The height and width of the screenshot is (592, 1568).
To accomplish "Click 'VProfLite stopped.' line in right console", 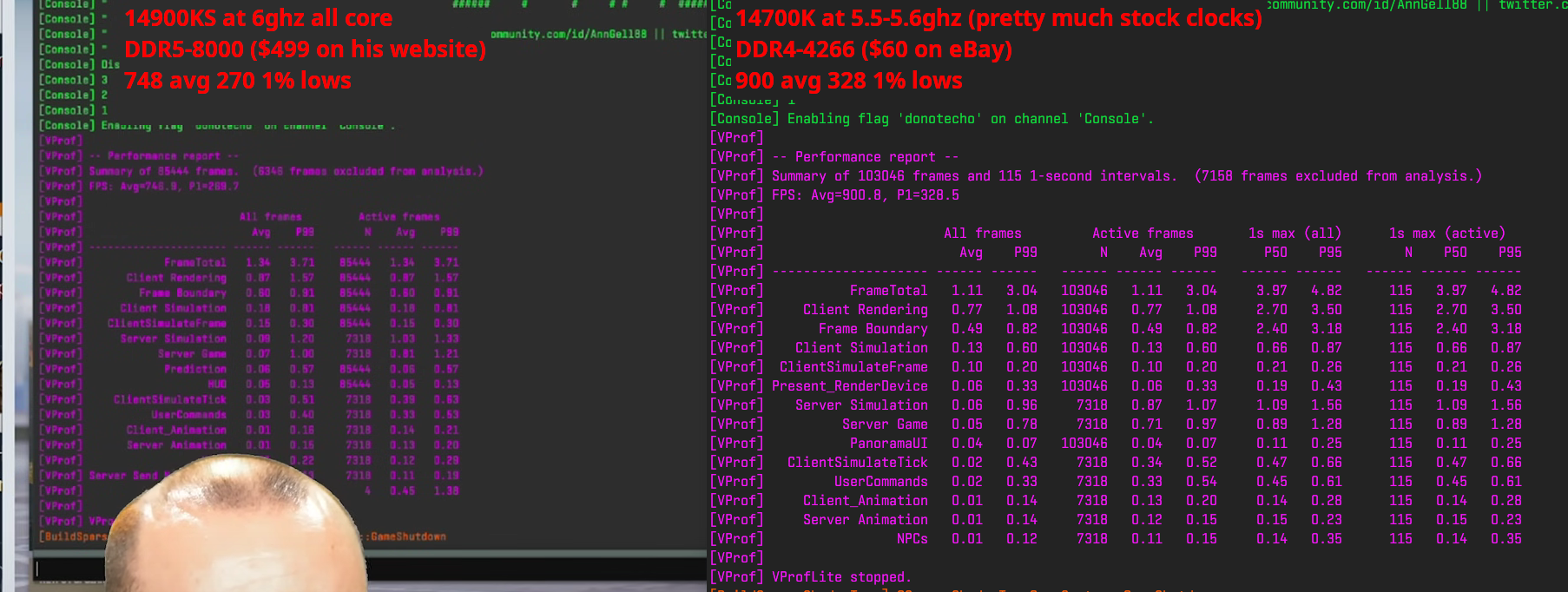I will pyautogui.click(x=841, y=577).
